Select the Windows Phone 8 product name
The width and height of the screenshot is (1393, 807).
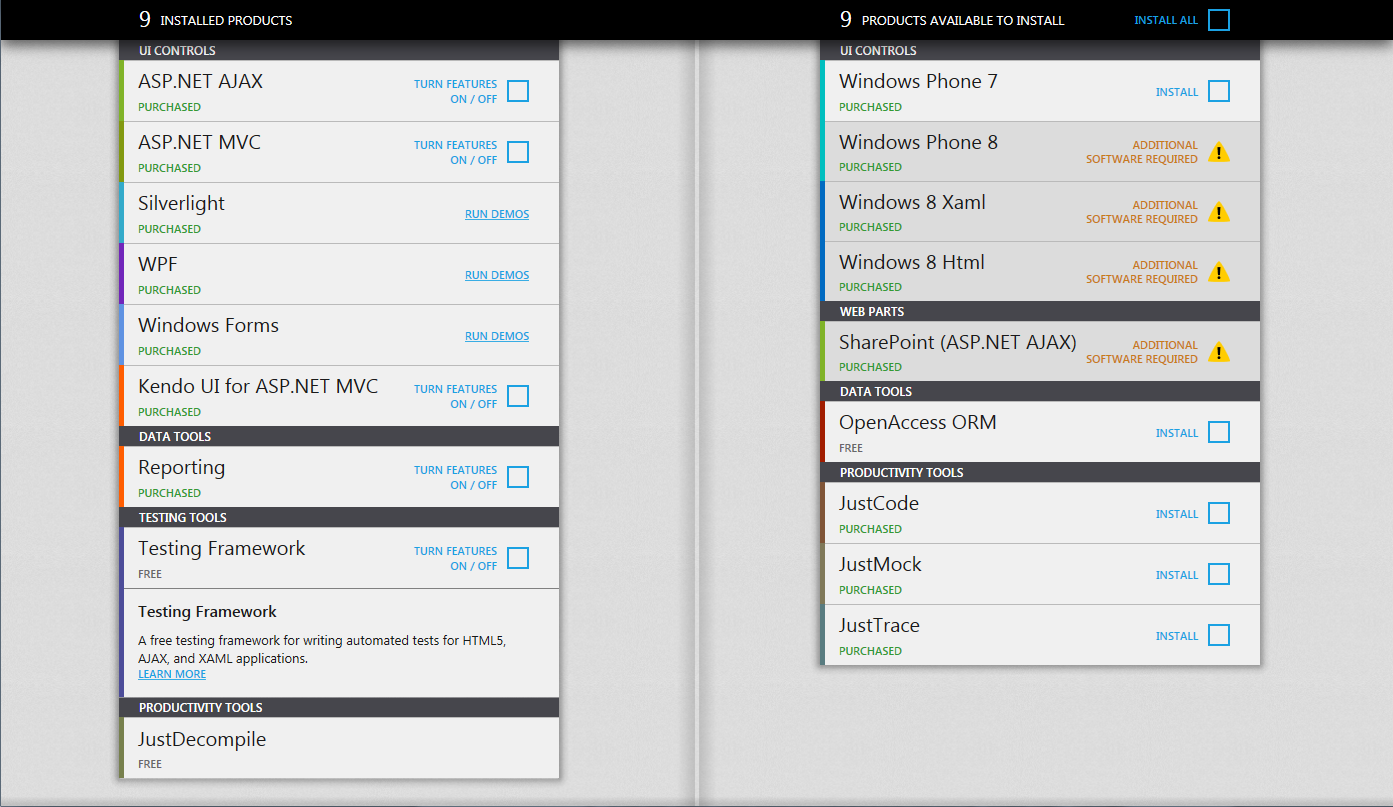[x=918, y=142]
